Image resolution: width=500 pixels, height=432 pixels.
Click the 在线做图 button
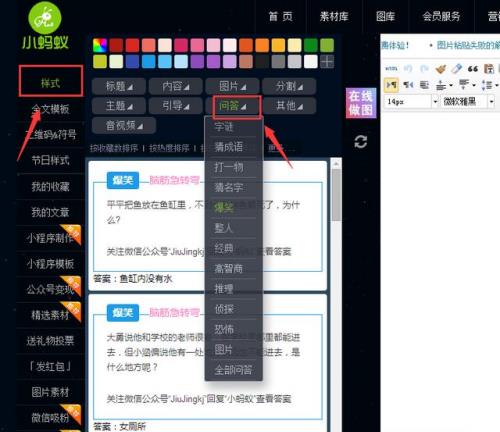point(361,103)
